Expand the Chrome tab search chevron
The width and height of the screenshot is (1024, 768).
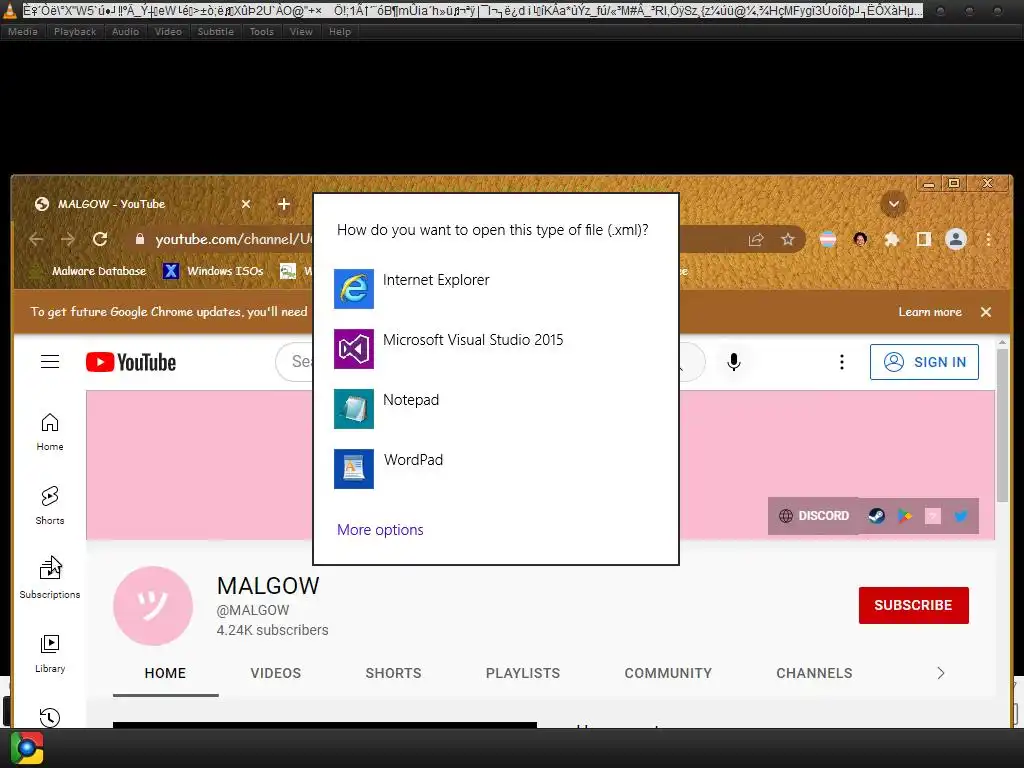893,204
